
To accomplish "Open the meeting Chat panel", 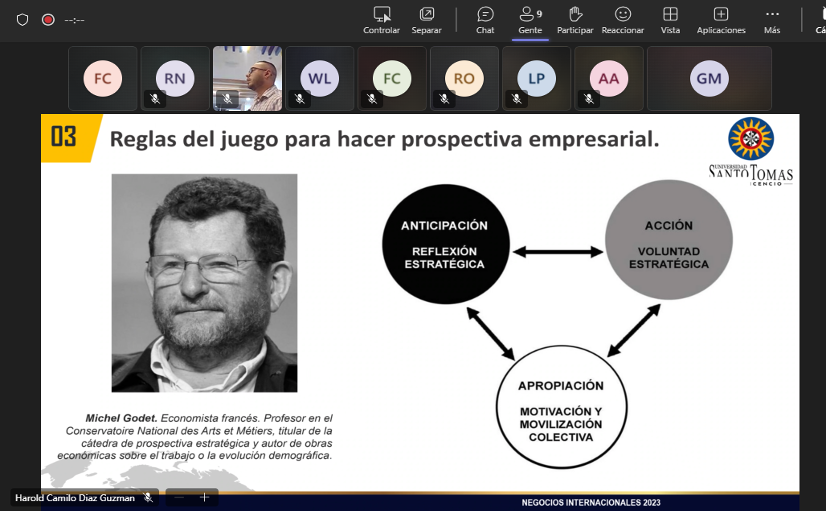I will (x=485, y=15).
